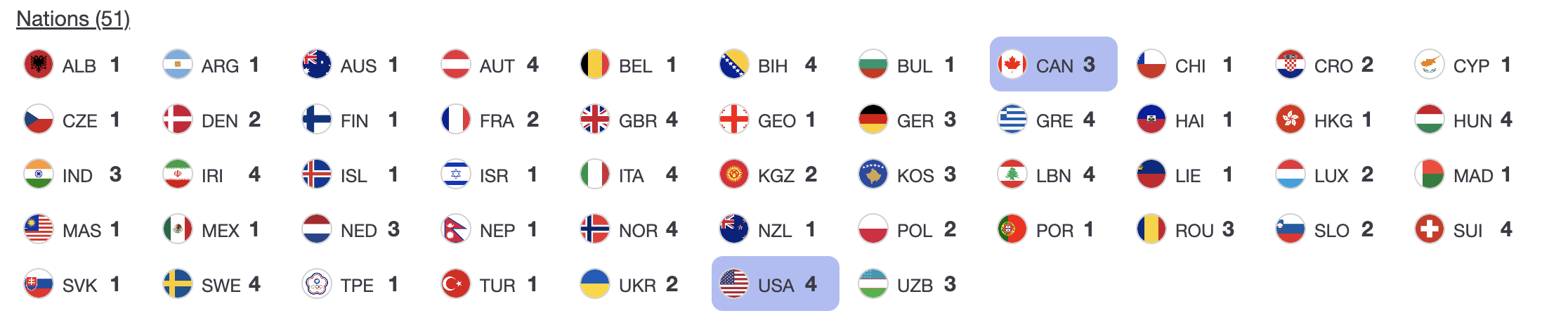
Task: Click the USA flag icon
Action: click(x=734, y=284)
